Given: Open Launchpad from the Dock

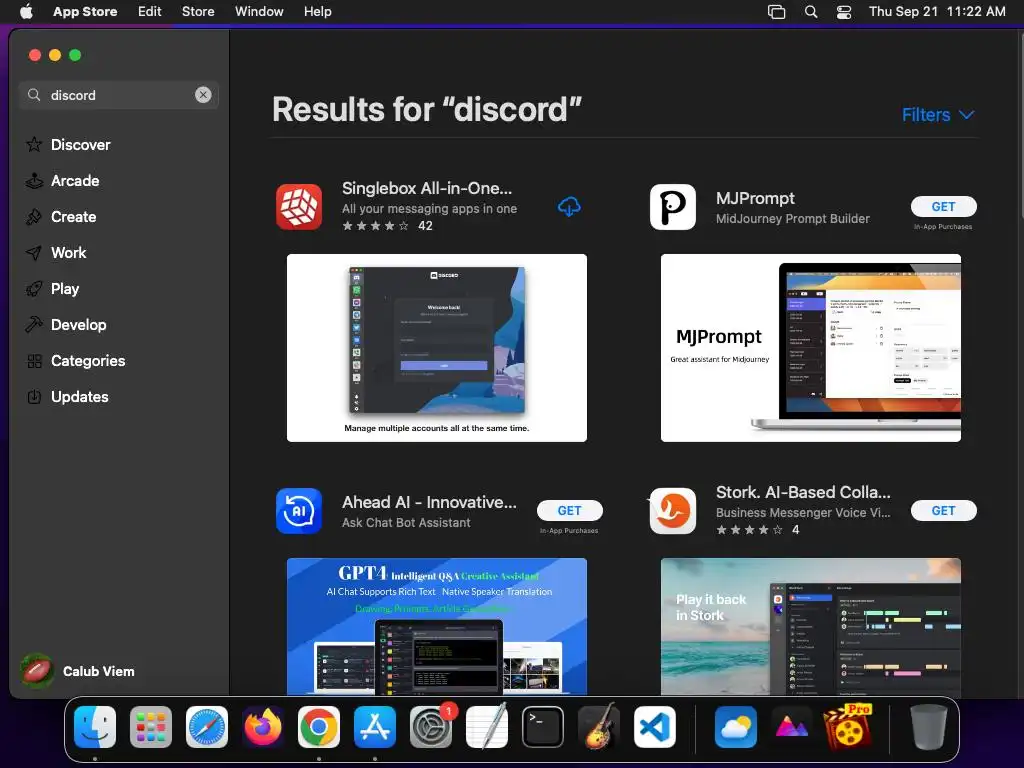Looking at the screenshot, I should 151,727.
